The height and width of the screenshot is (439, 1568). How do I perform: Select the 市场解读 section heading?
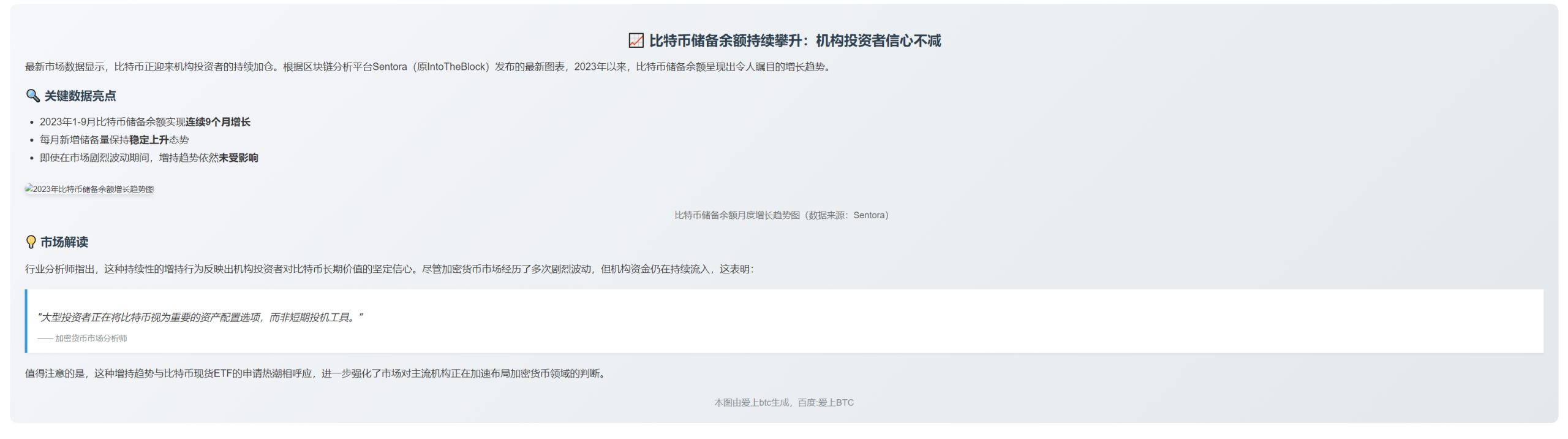coord(64,242)
